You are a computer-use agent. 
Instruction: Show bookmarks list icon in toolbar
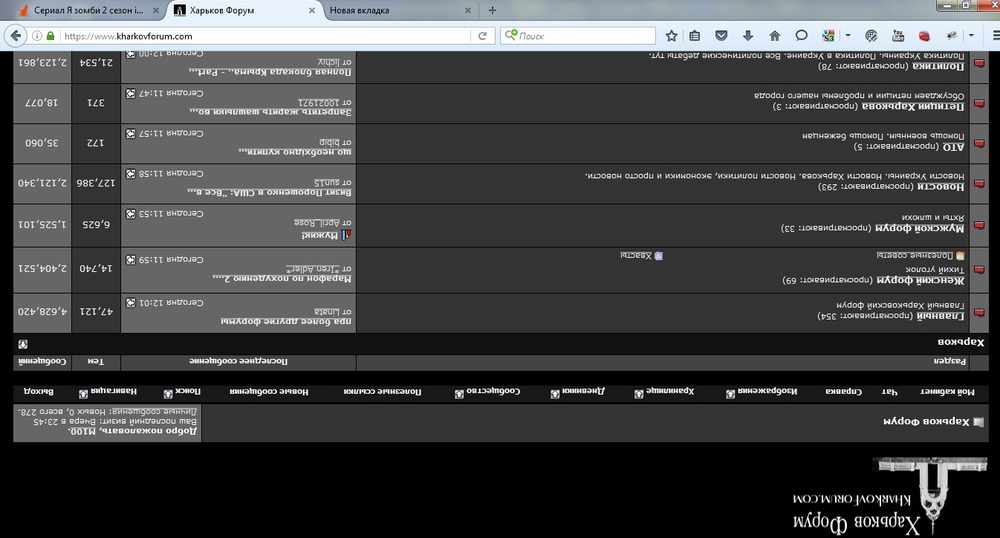(x=695, y=36)
